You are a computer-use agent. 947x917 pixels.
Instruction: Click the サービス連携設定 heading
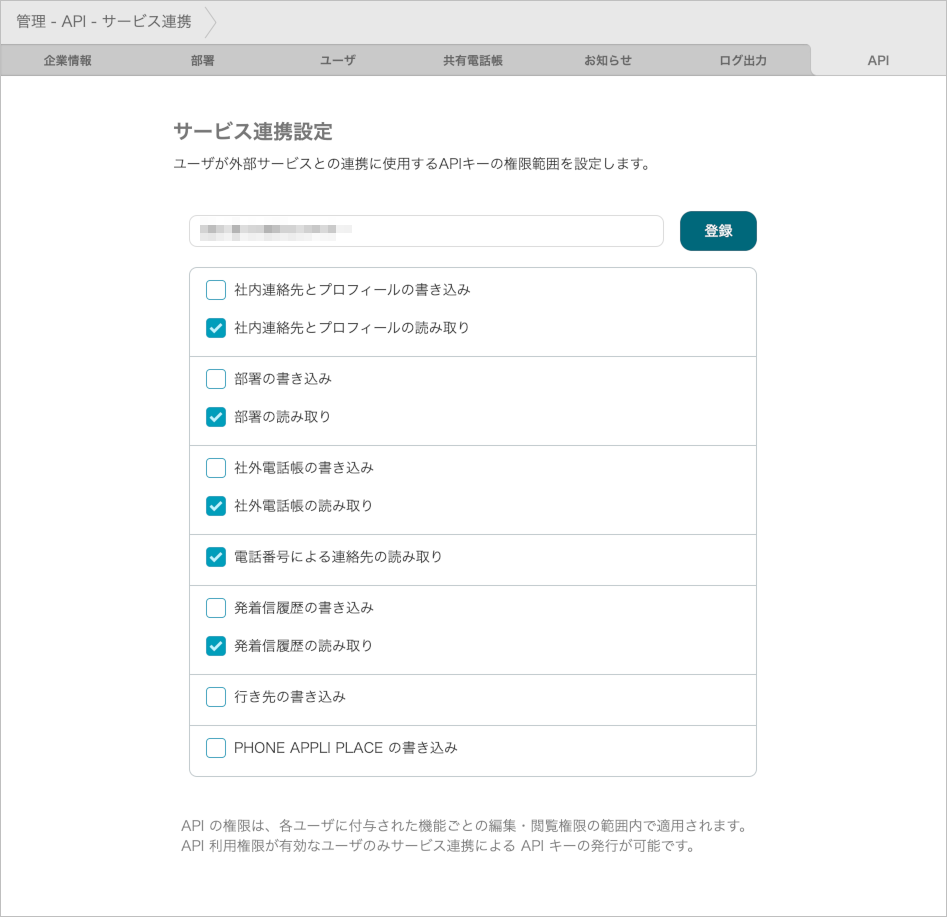click(253, 131)
